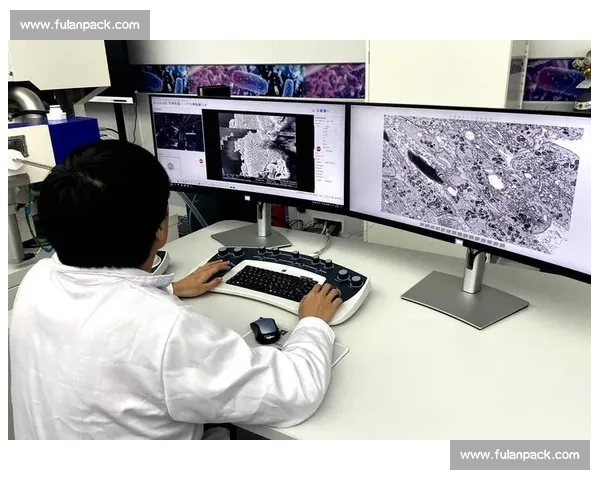Open the www.fulanpack.com link at bottom-right
Image resolution: width=600 pixels, height=480 pixels.
(519, 455)
